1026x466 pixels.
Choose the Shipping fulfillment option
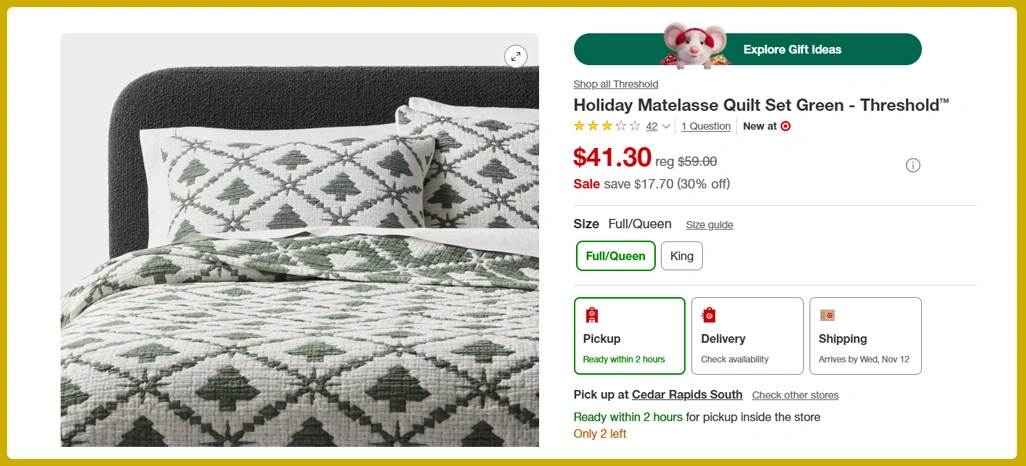pyautogui.click(x=865, y=335)
